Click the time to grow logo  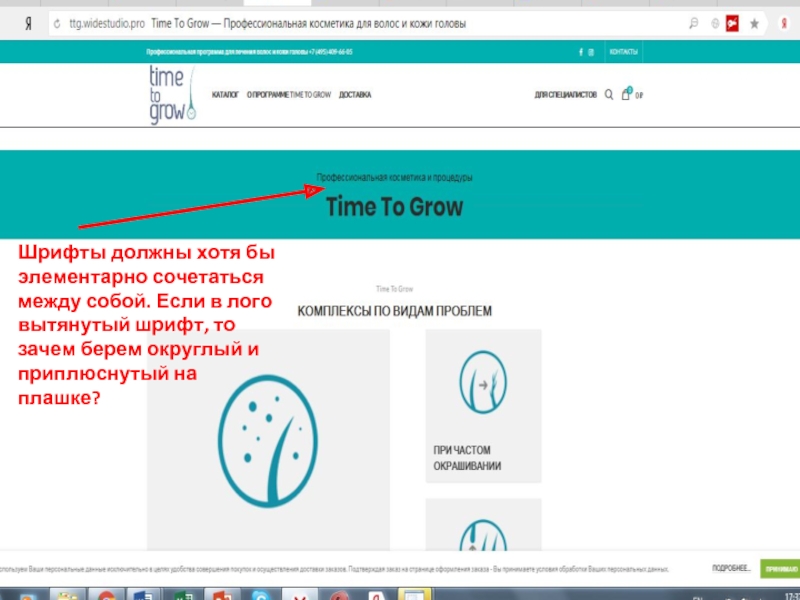pyautogui.click(x=172, y=94)
